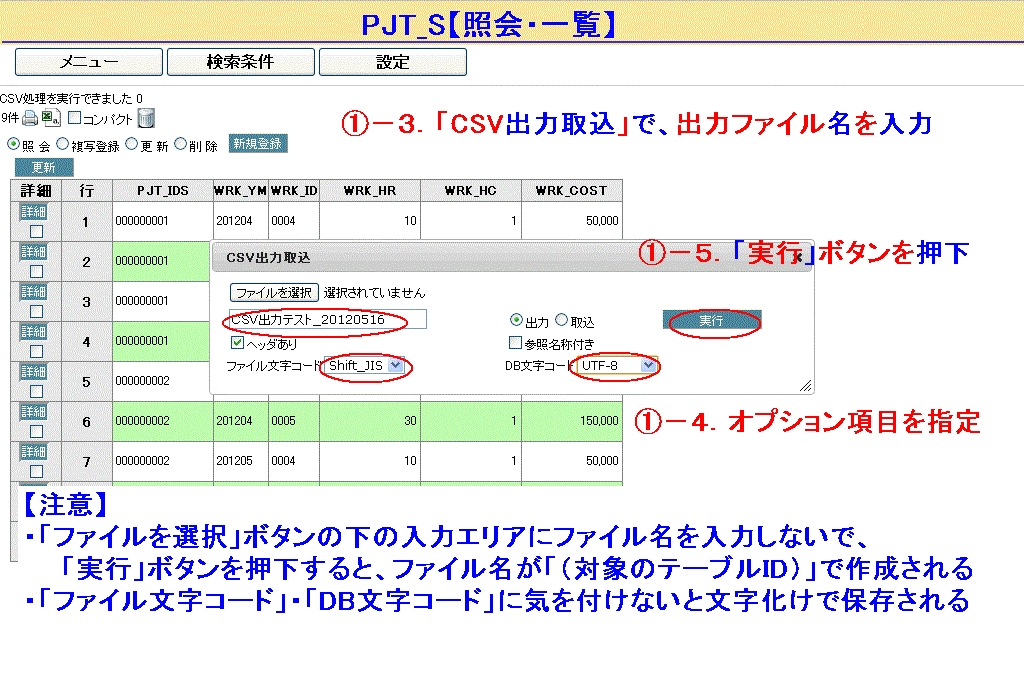Open 詳細 for row 1
Viewport: 1024px width, 684px height.
[x=35, y=212]
